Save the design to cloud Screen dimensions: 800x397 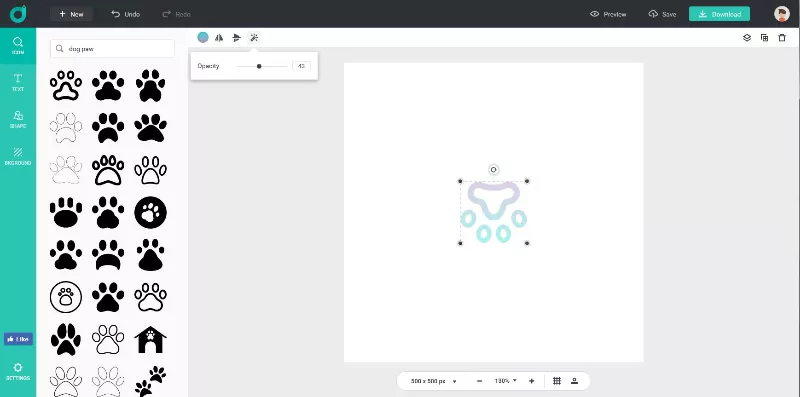pyautogui.click(x=662, y=14)
